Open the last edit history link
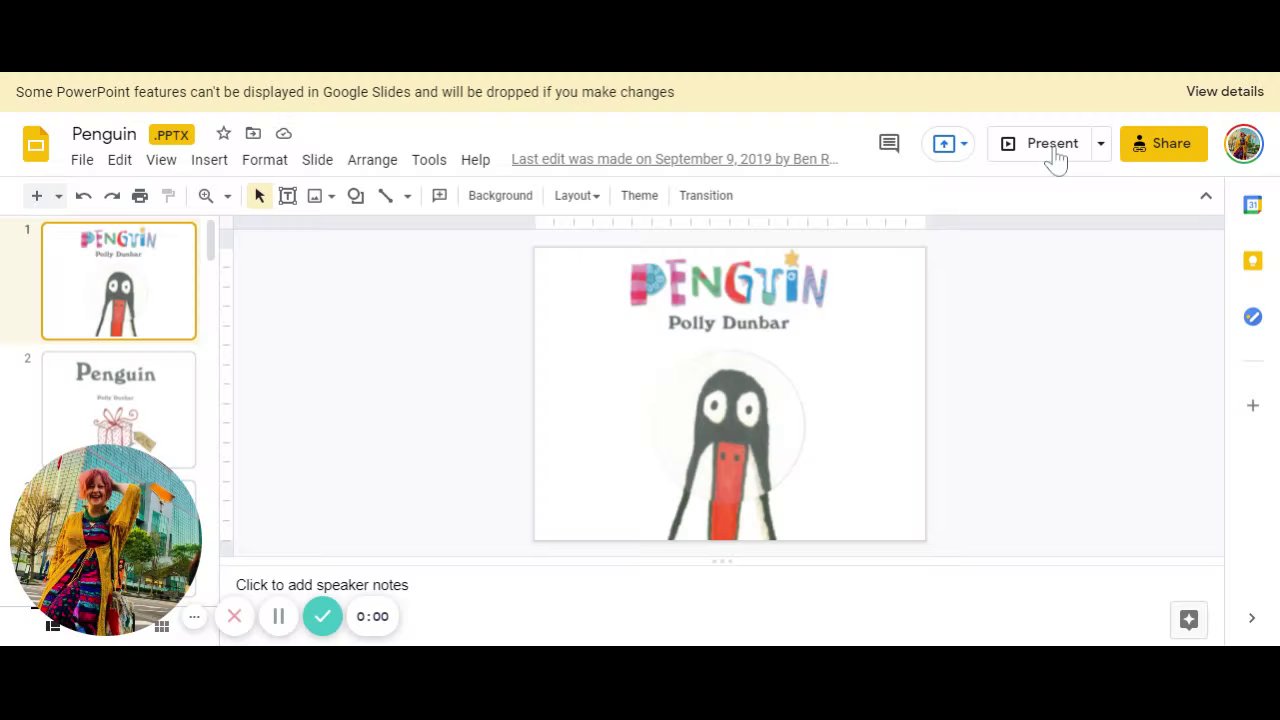The image size is (1280, 720). pyautogui.click(x=675, y=159)
